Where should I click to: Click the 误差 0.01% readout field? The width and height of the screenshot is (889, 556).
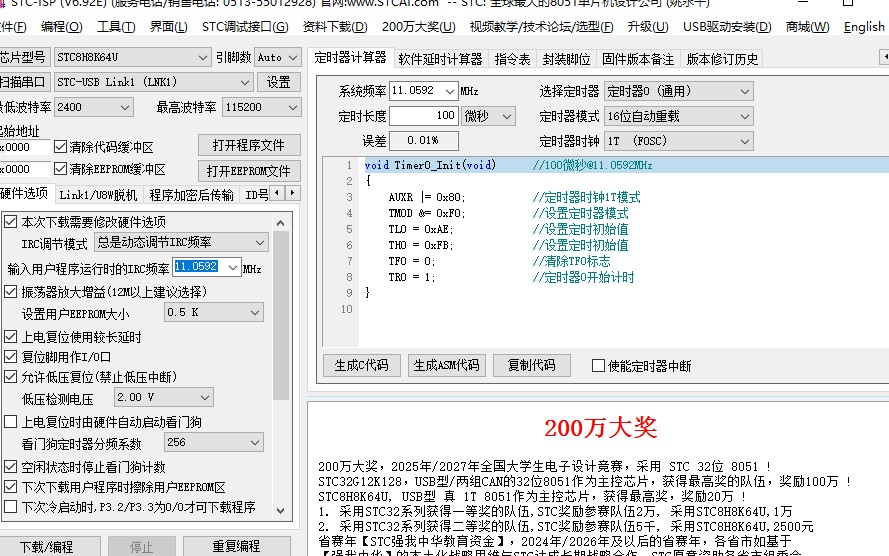[x=424, y=141]
